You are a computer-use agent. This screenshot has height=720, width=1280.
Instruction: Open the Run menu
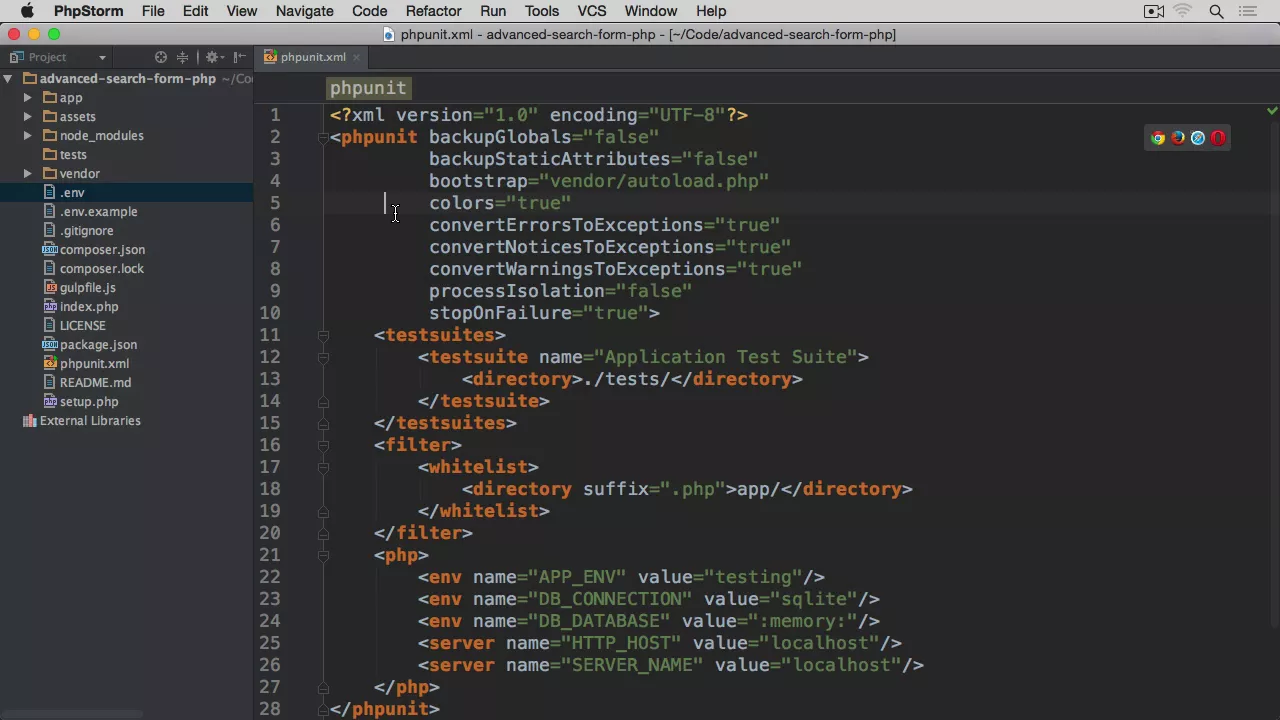(x=492, y=11)
